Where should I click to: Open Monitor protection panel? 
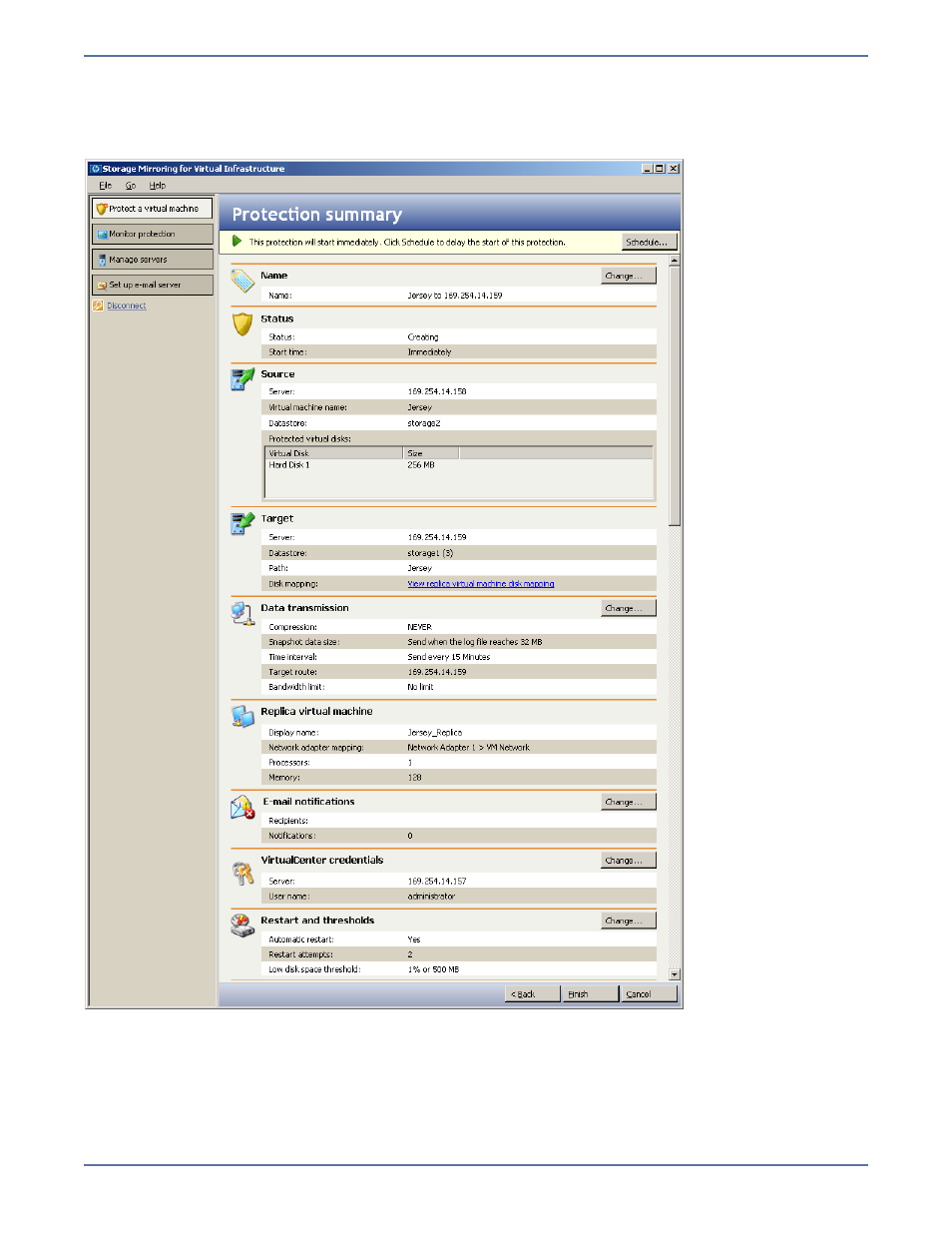153,234
